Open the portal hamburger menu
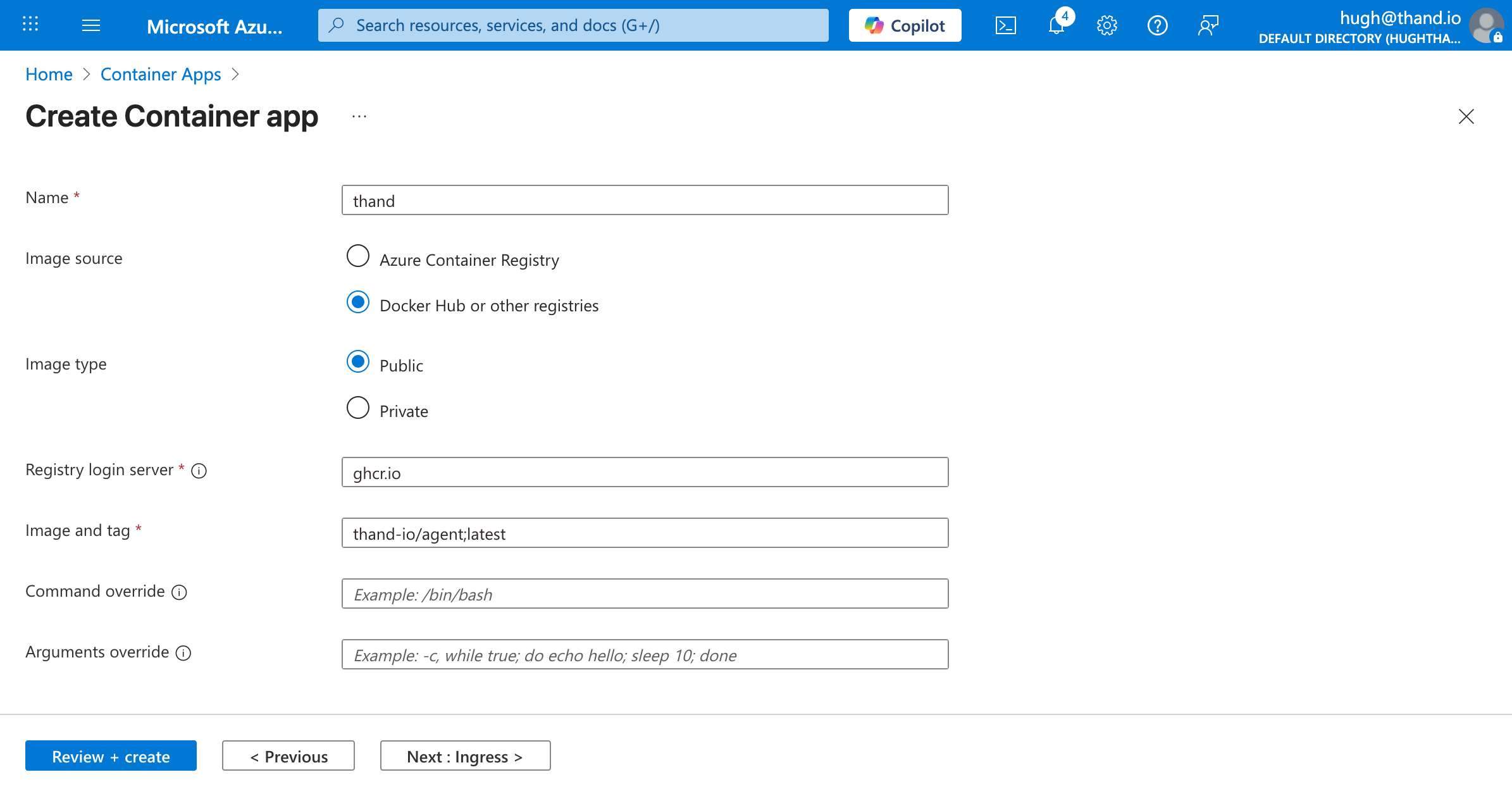The height and width of the screenshot is (796, 1512). point(90,25)
